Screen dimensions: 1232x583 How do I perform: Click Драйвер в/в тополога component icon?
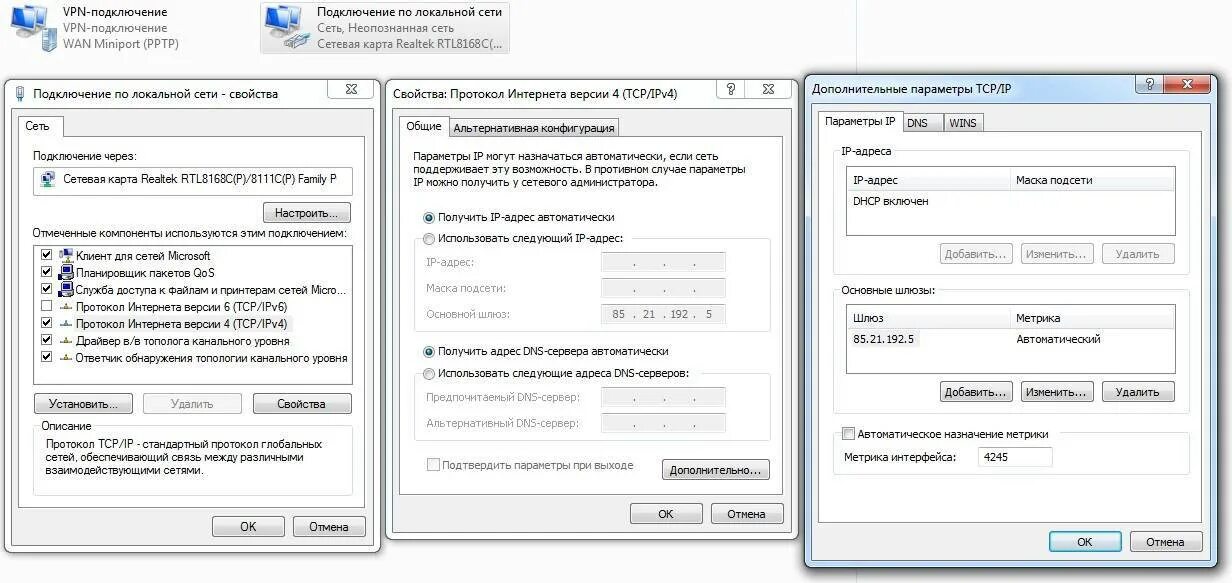click(x=66, y=341)
